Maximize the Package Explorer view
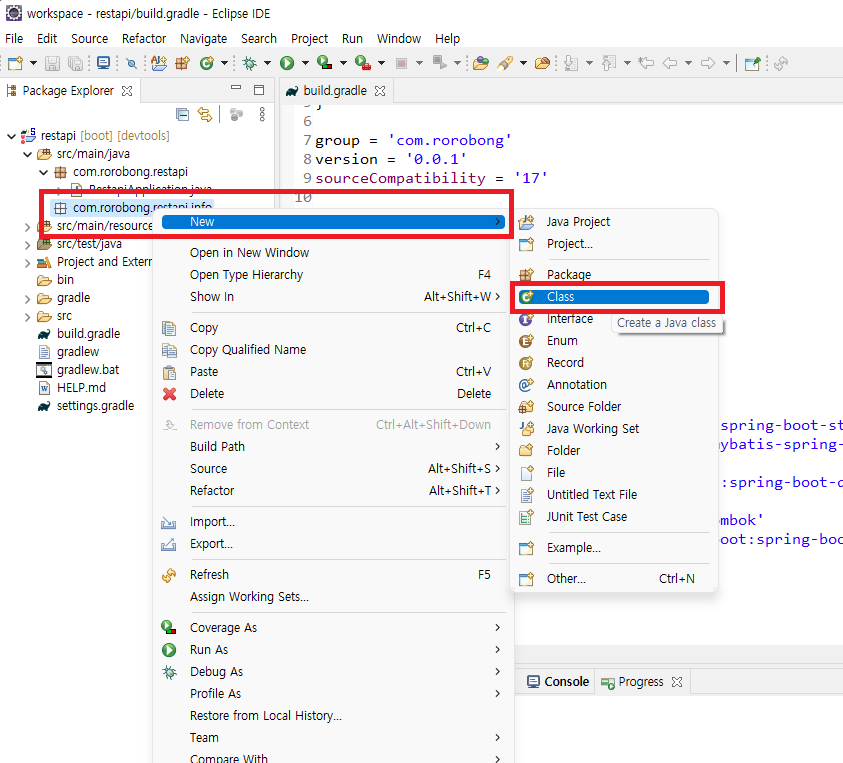Image resolution: width=843 pixels, height=763 pixels. pos(259,90)
